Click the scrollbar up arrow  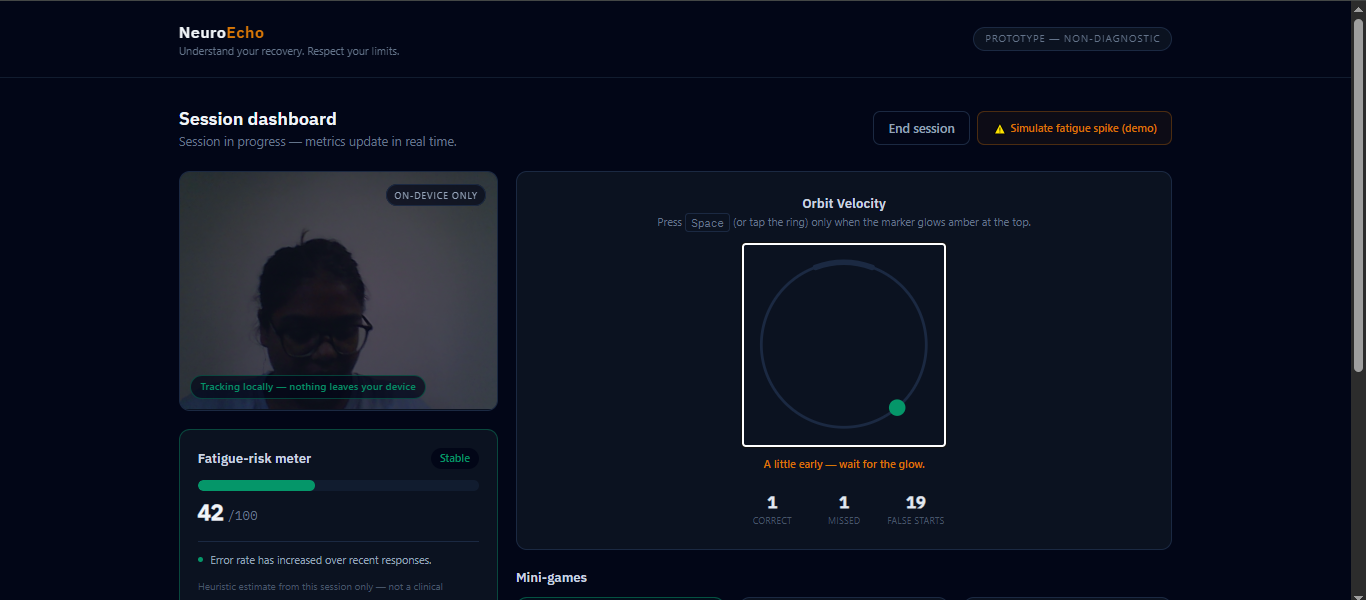click(1358, 9)
